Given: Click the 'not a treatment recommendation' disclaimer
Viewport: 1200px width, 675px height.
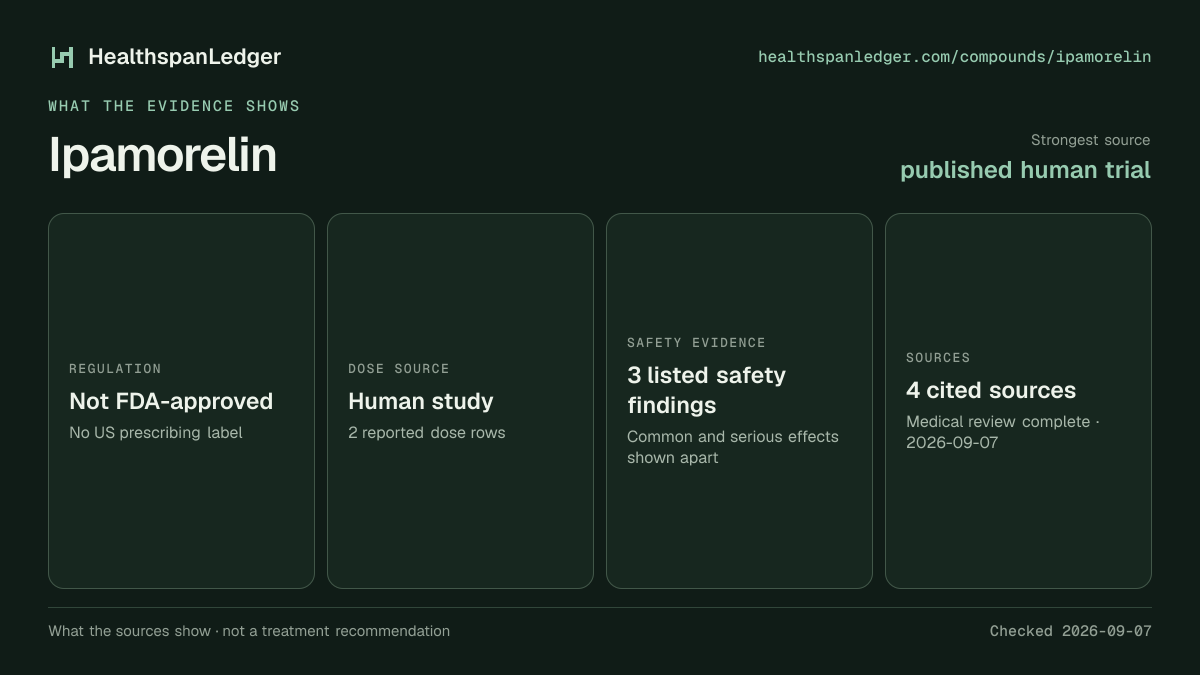Looking at the screenshot, I should (336, 631).
